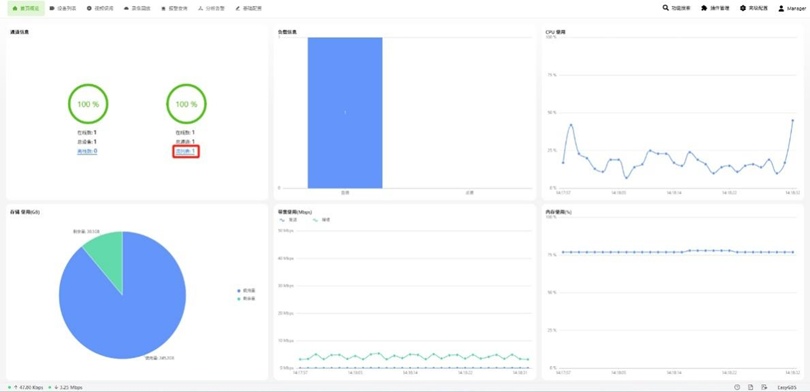The width and height of the screenshot is (810, 392).
Task: Open the offline count link under second gauge
Action: (185, 151)
